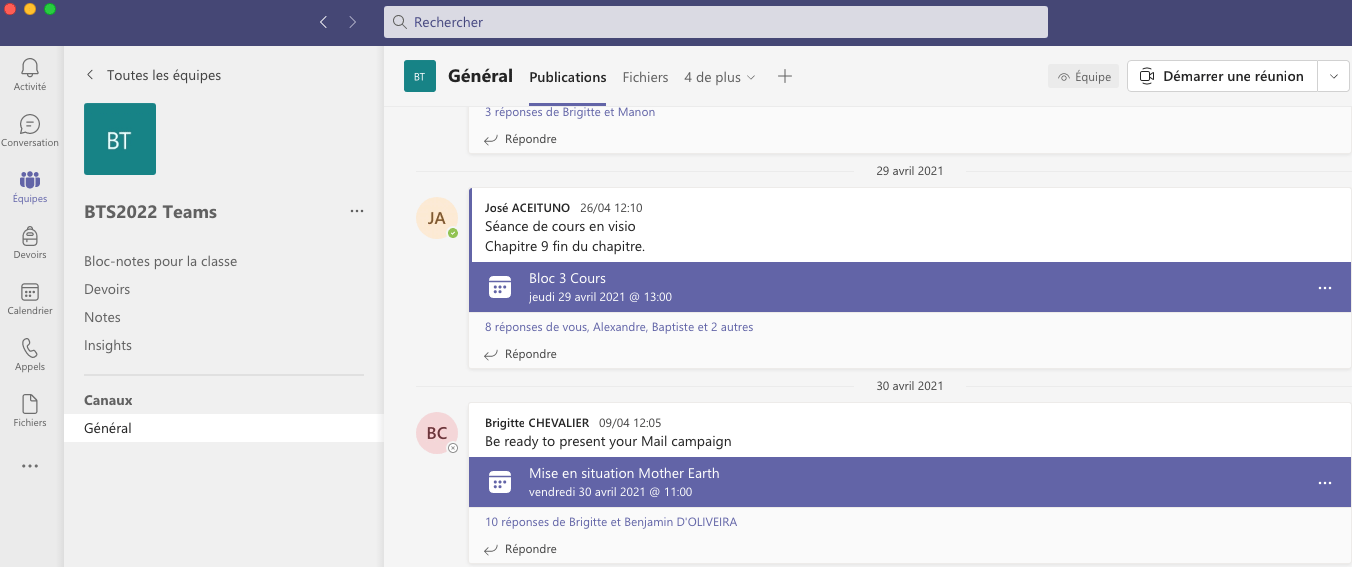Open the Activité notifications icon
The height and width of the screenshot is (567, 1352).
click(x=30, y=74)
